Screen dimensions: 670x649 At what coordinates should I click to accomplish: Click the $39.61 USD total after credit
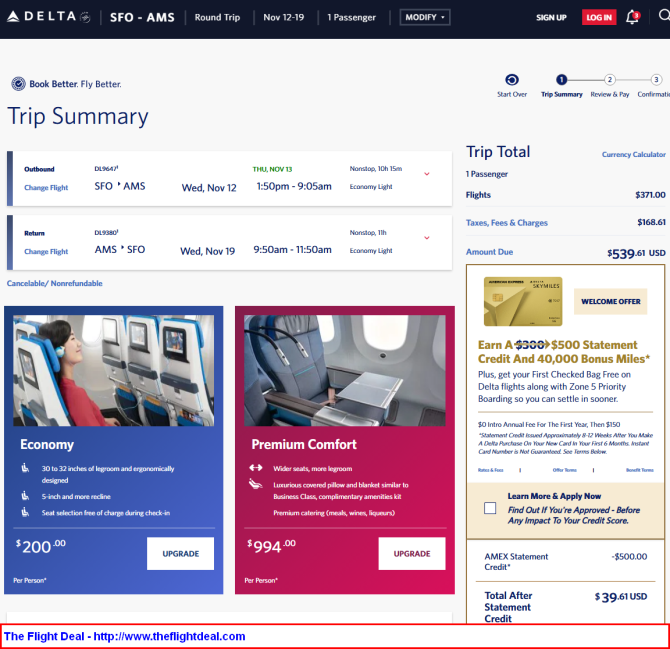point(621,597)
